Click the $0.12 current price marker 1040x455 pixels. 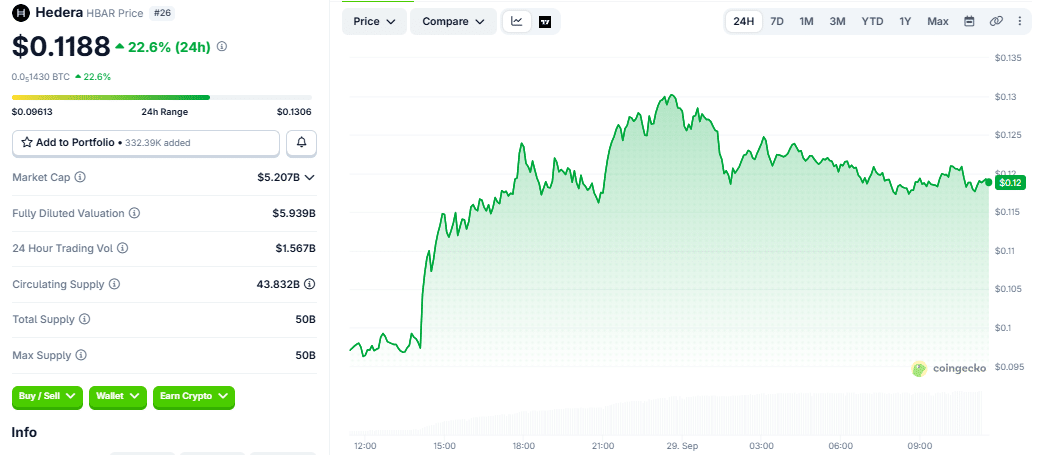click(1009, 182)
